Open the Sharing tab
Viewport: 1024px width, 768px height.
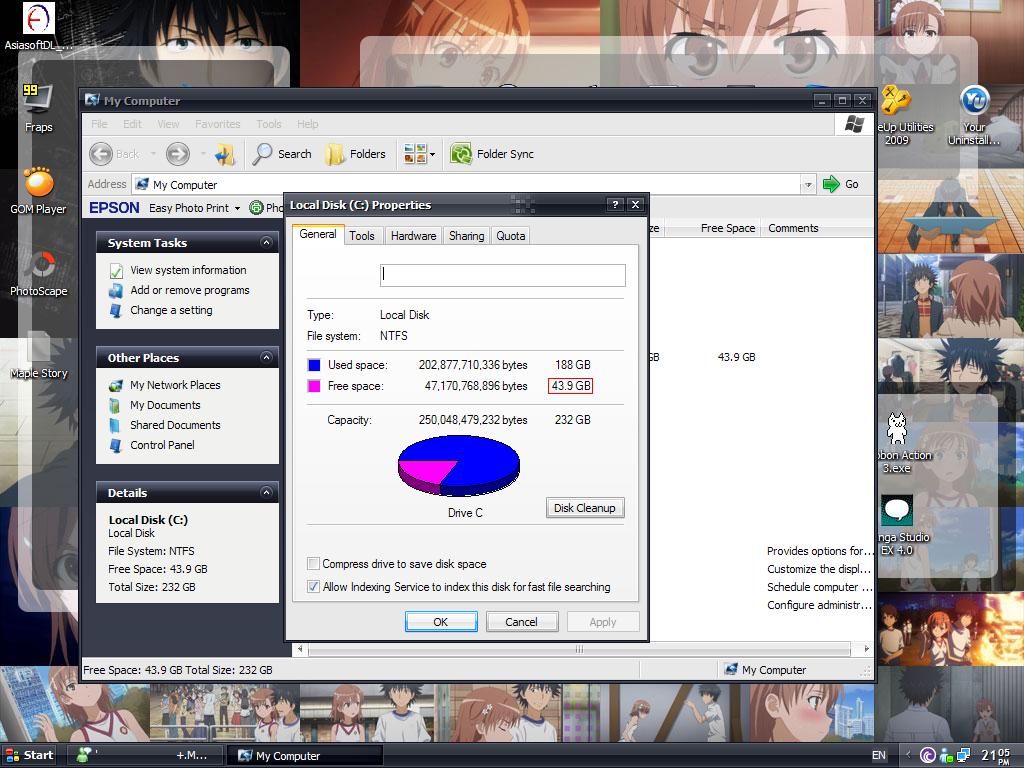466,236
